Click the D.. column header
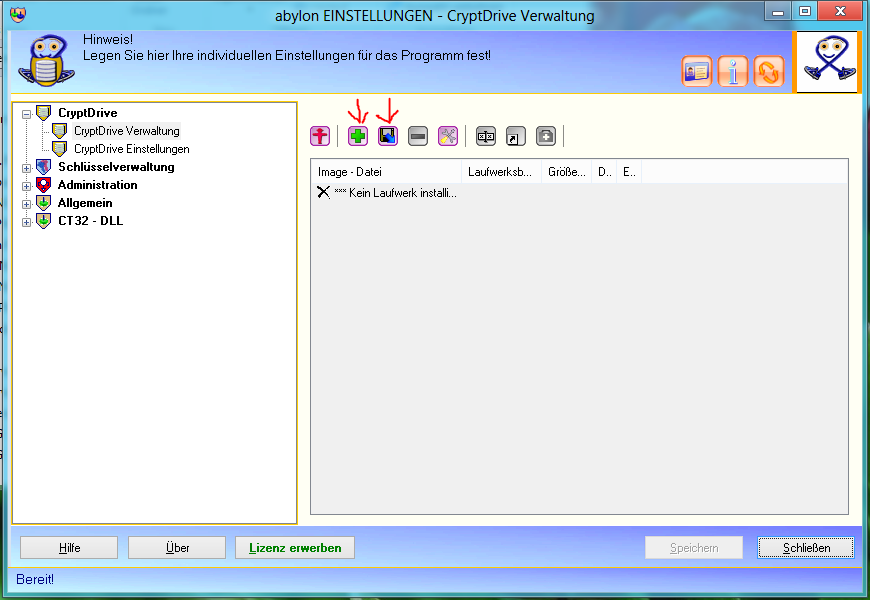Screen dimensions: 870x600 pos(604,172)
